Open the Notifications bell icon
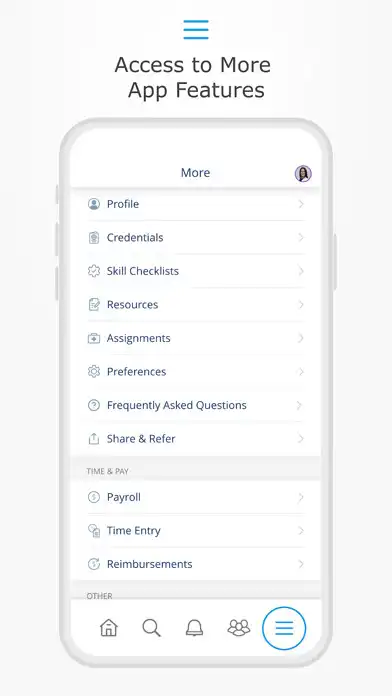 pos(194,628)
